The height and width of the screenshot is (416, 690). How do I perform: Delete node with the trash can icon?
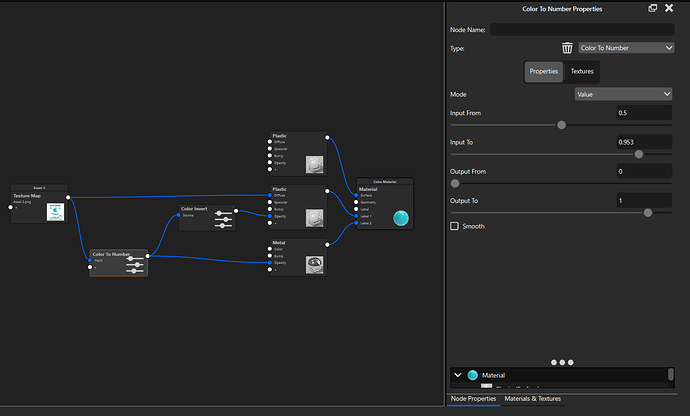pos(567,48)
